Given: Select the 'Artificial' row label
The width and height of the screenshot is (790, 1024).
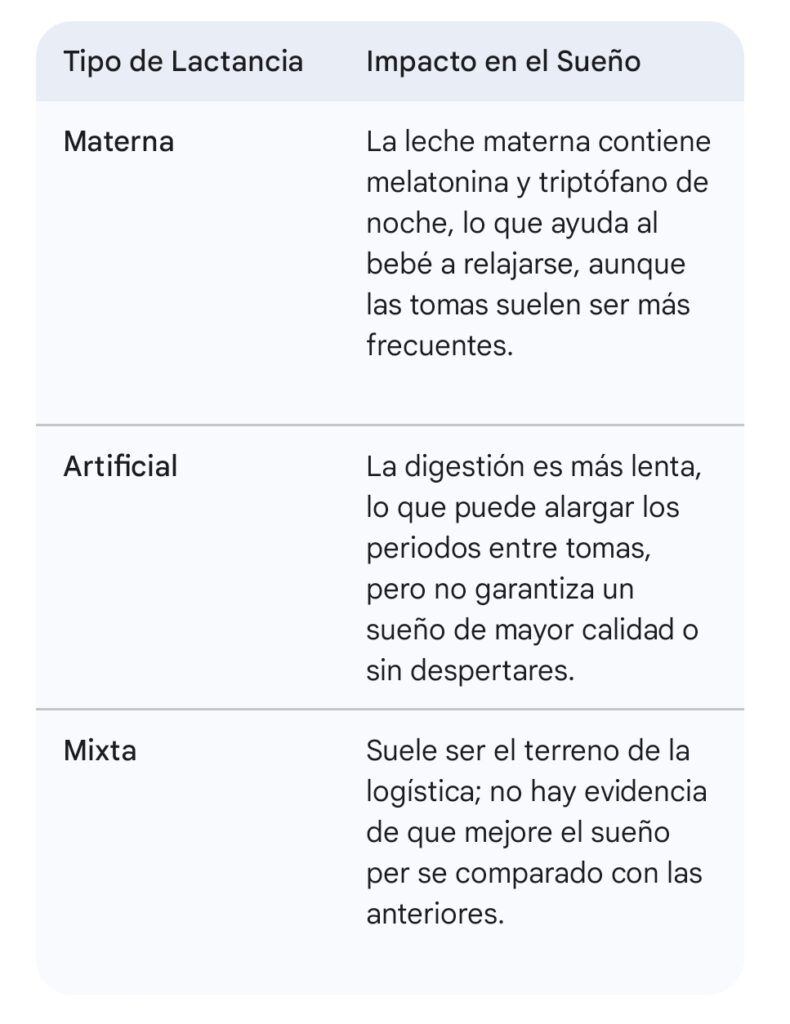Looking at the screenshot, I should [120, 466].
